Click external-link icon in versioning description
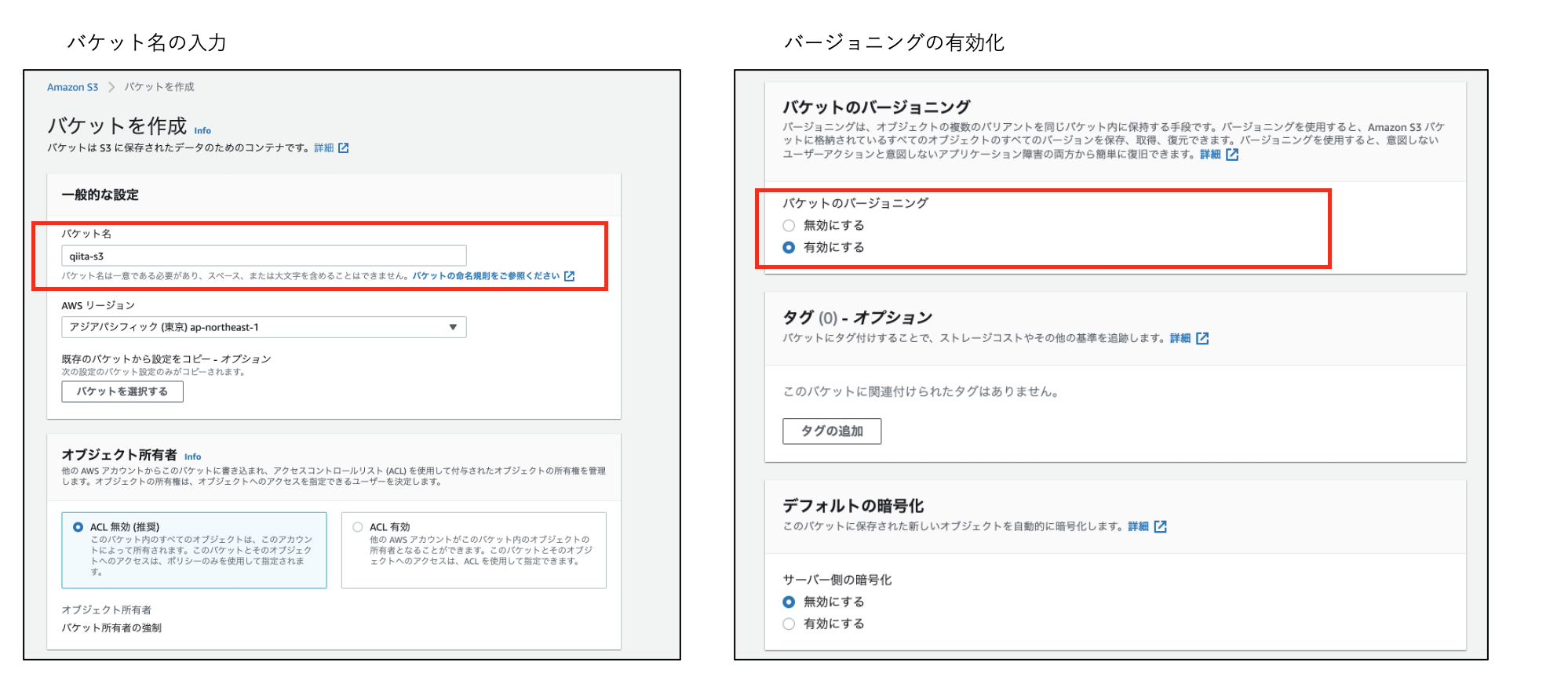 [1232, 155]
